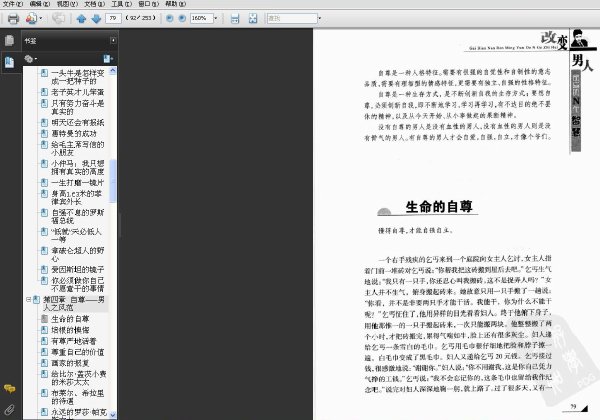The height and width of the screenshot is (420, 600).
Task: Select the fit one full page icon
Action: tap(253, 18)
